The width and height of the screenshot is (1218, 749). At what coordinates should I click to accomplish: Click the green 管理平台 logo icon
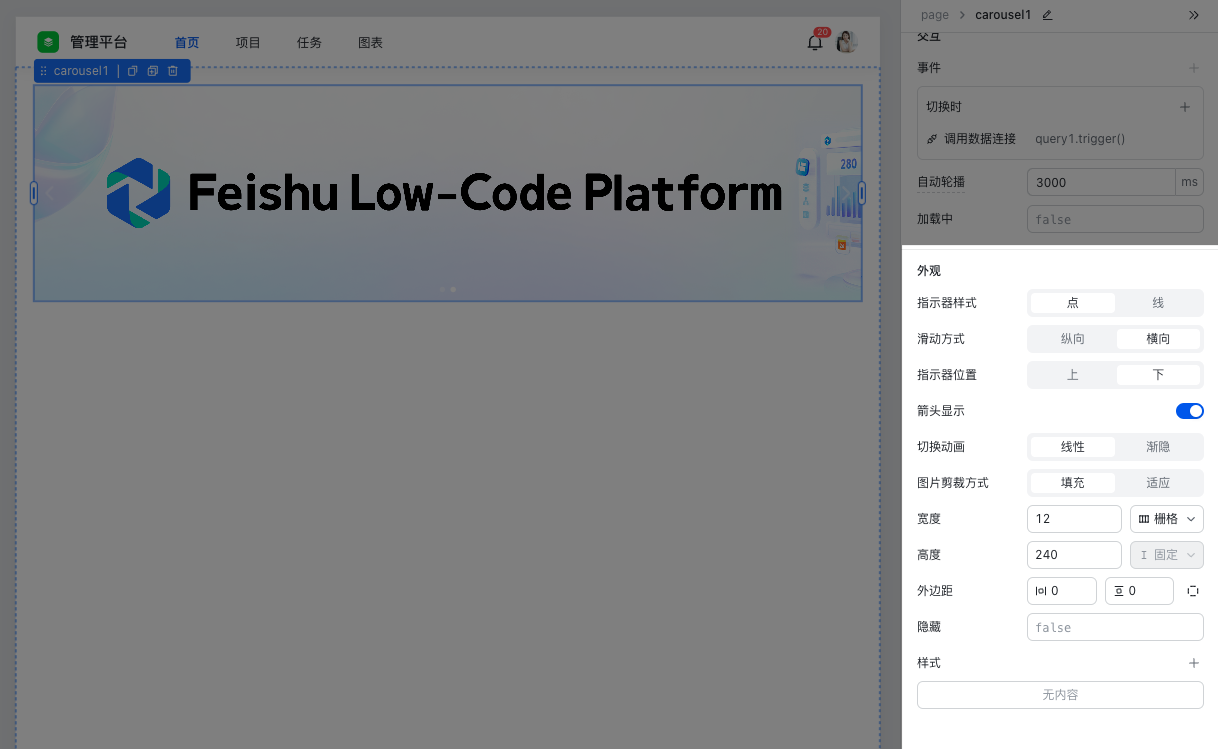pyautogui.click(x=48, y=42)
